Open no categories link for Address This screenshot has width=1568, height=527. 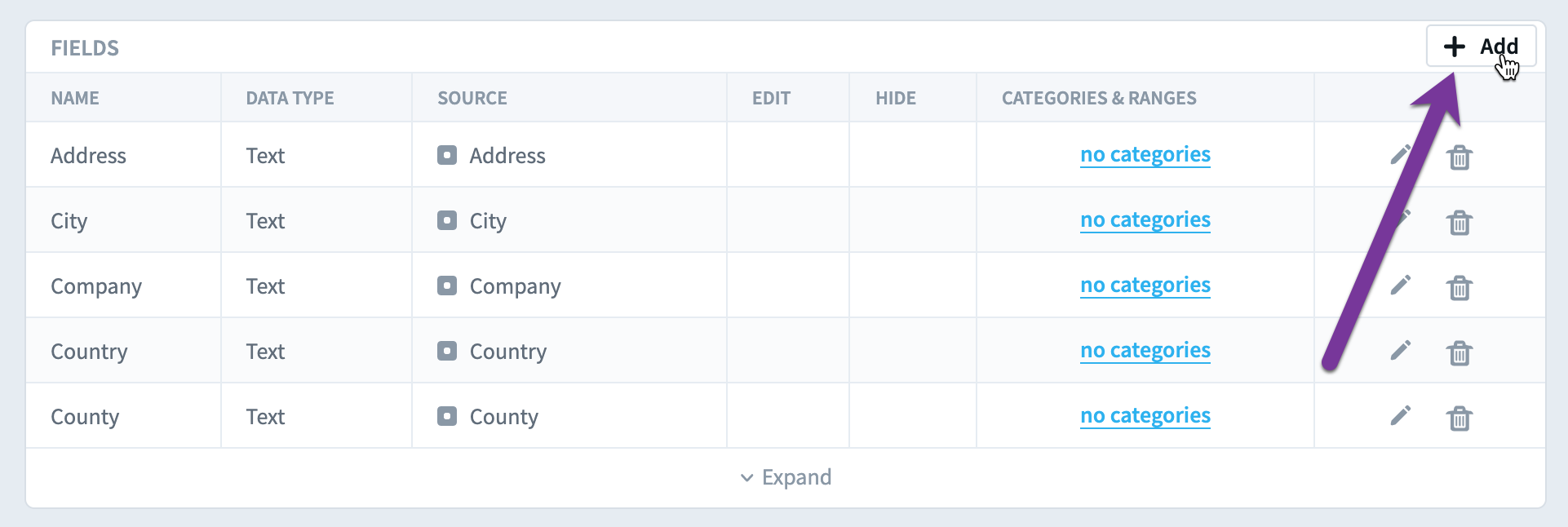tap(1145, 154)
